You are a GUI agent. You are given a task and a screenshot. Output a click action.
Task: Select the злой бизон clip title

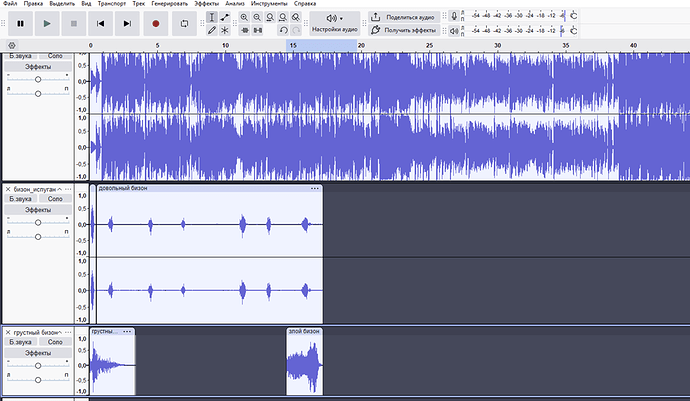[304, 331]
